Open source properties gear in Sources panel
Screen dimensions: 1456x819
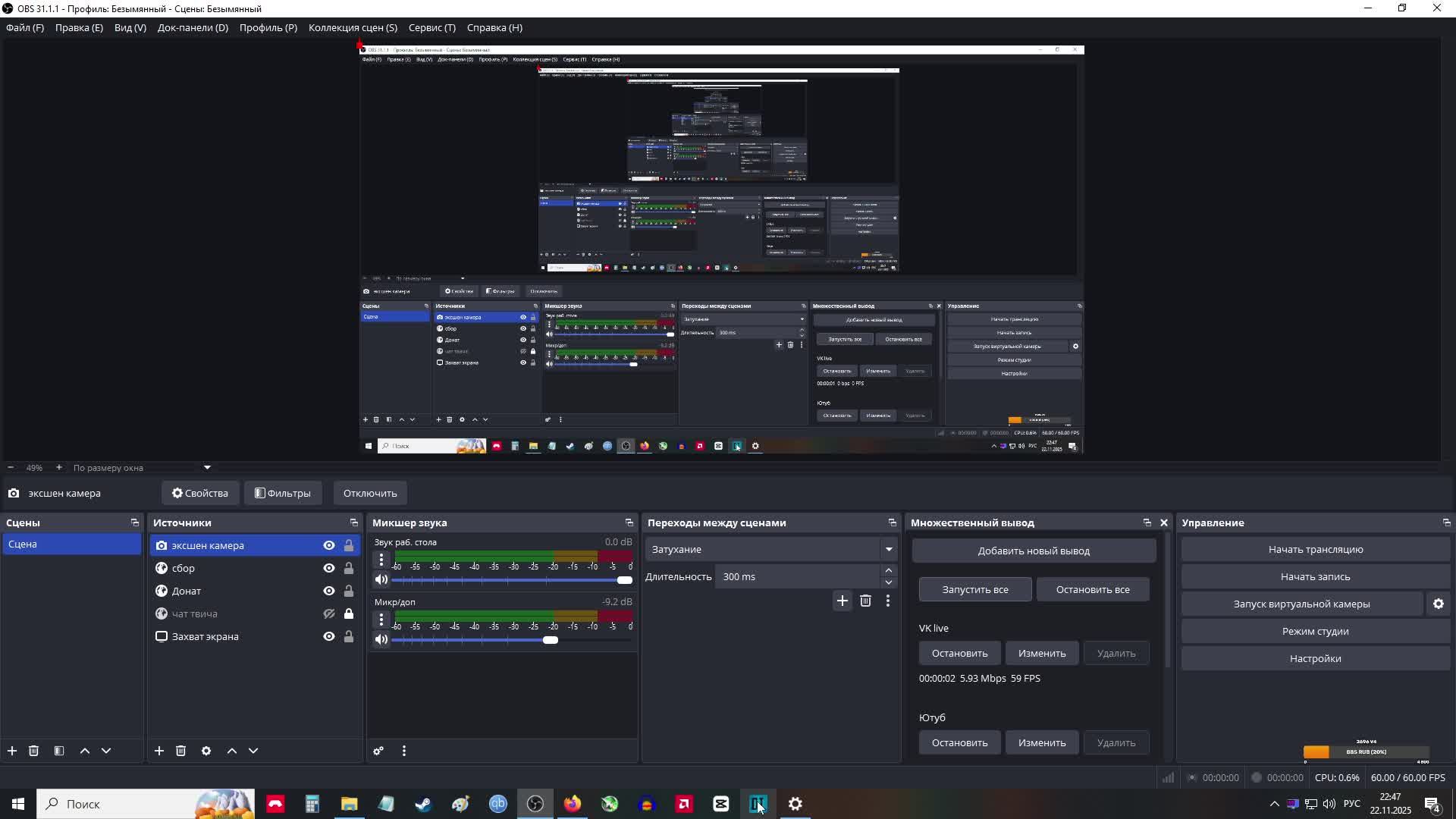tap(206, 751)
